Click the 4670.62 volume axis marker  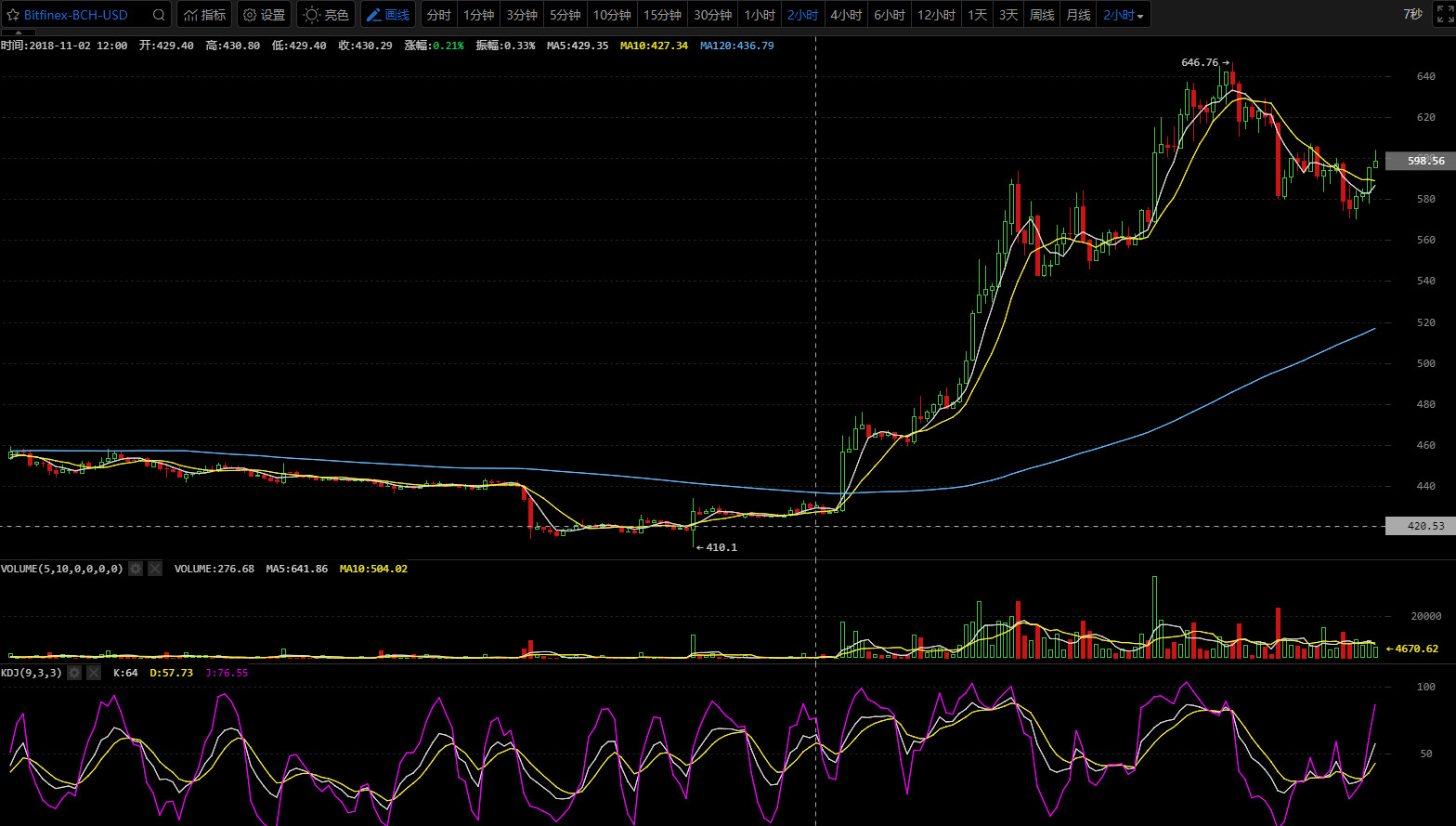click(x=1412, y=649)
